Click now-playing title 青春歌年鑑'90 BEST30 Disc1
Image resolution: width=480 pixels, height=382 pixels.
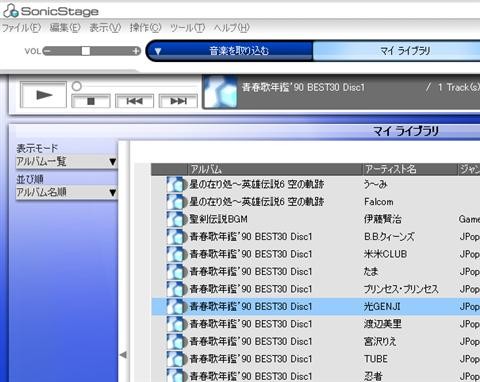[303, 87]
